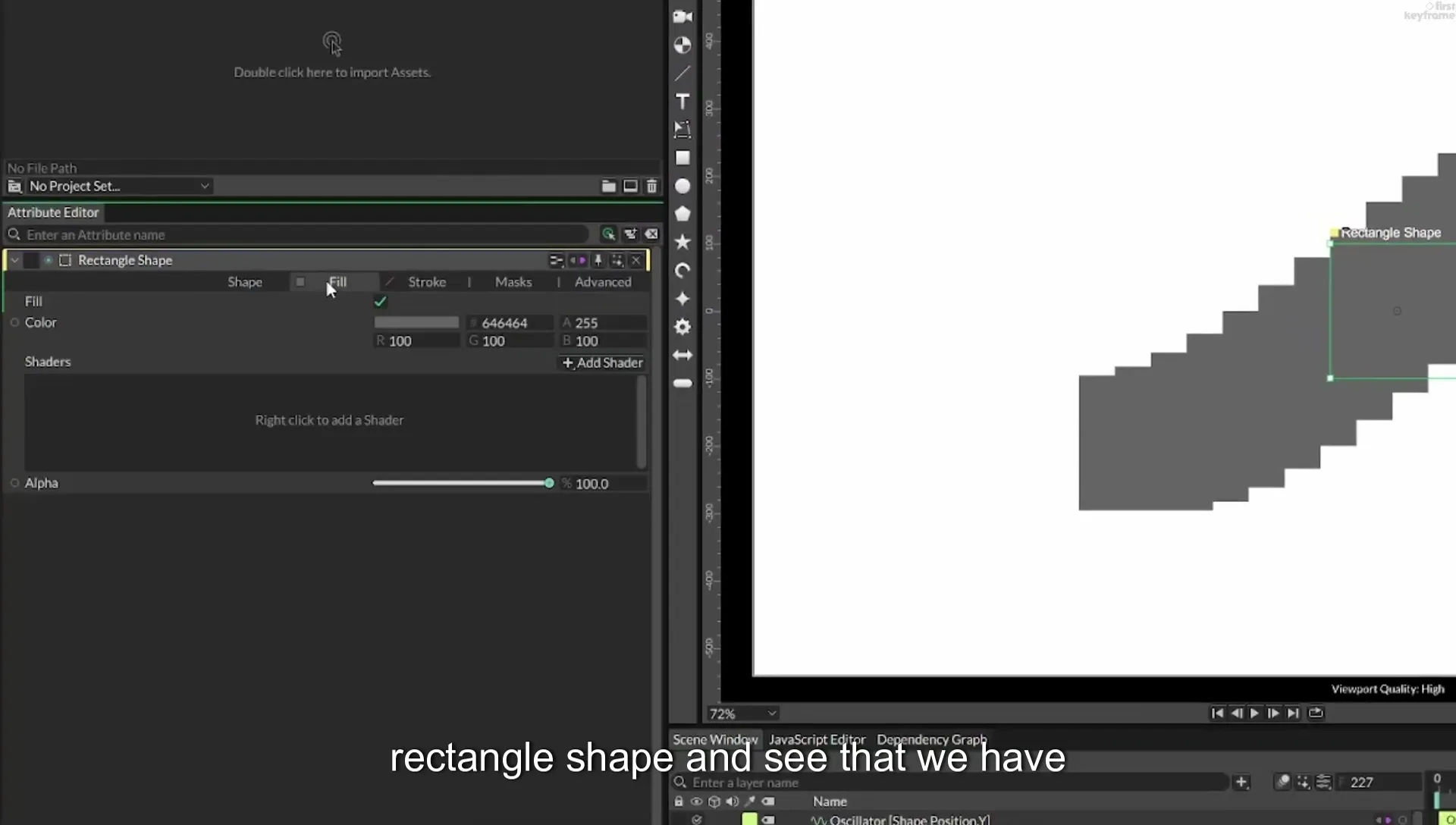Select the Polygon shape tool
This screenshot has width=1456, height=825.
coord(682,214)
